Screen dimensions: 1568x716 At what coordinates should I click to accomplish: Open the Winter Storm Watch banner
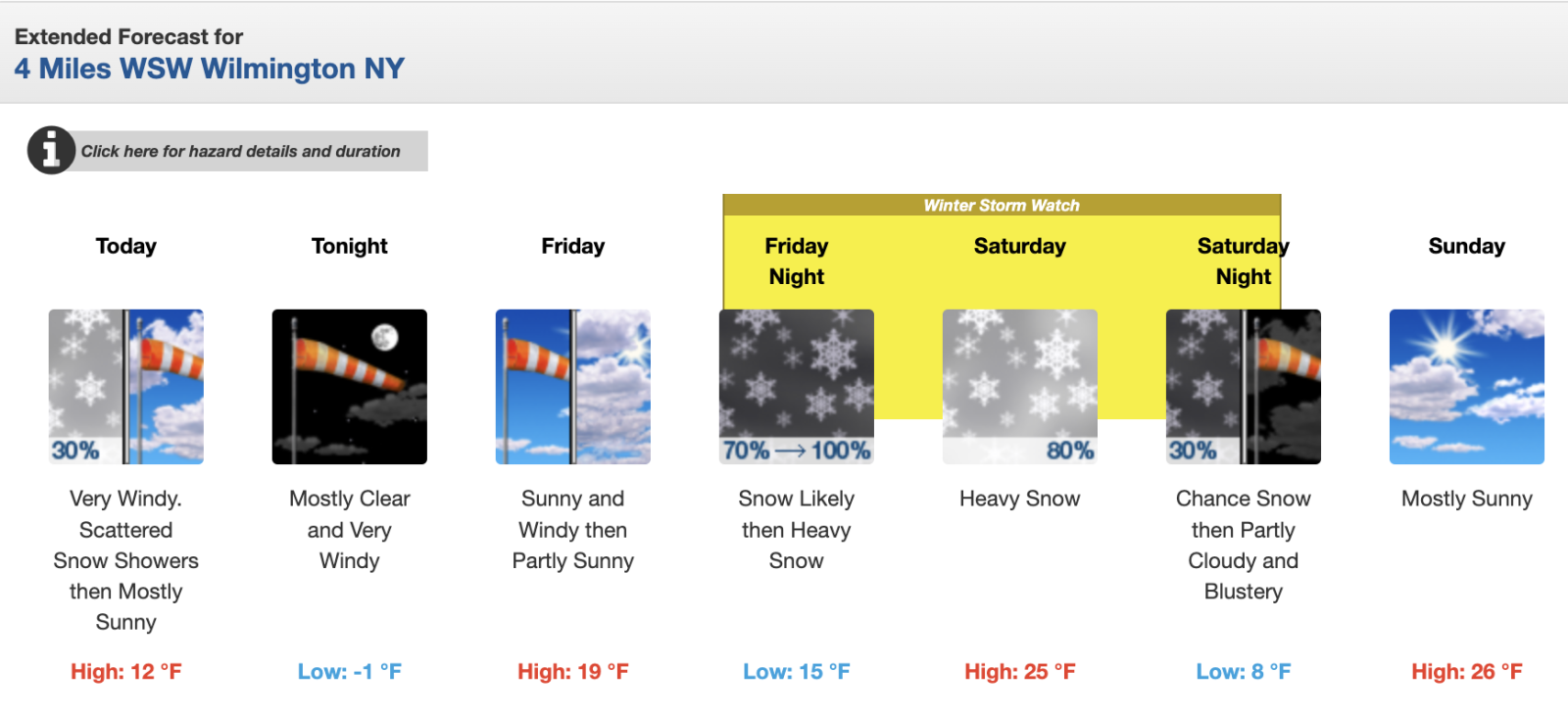(1000, 206)
